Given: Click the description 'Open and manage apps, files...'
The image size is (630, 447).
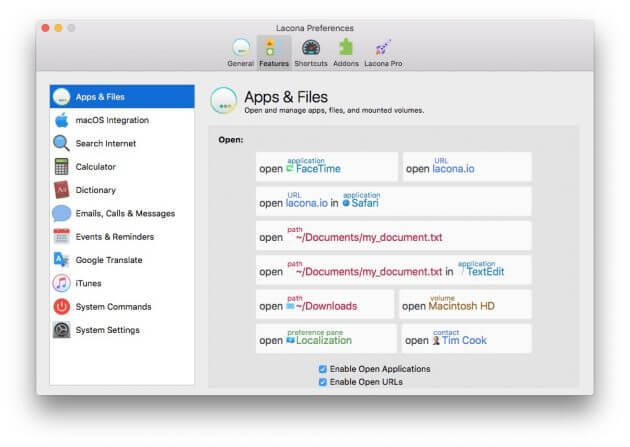Looking at the screenshot, I should click(x=334, y=110).
